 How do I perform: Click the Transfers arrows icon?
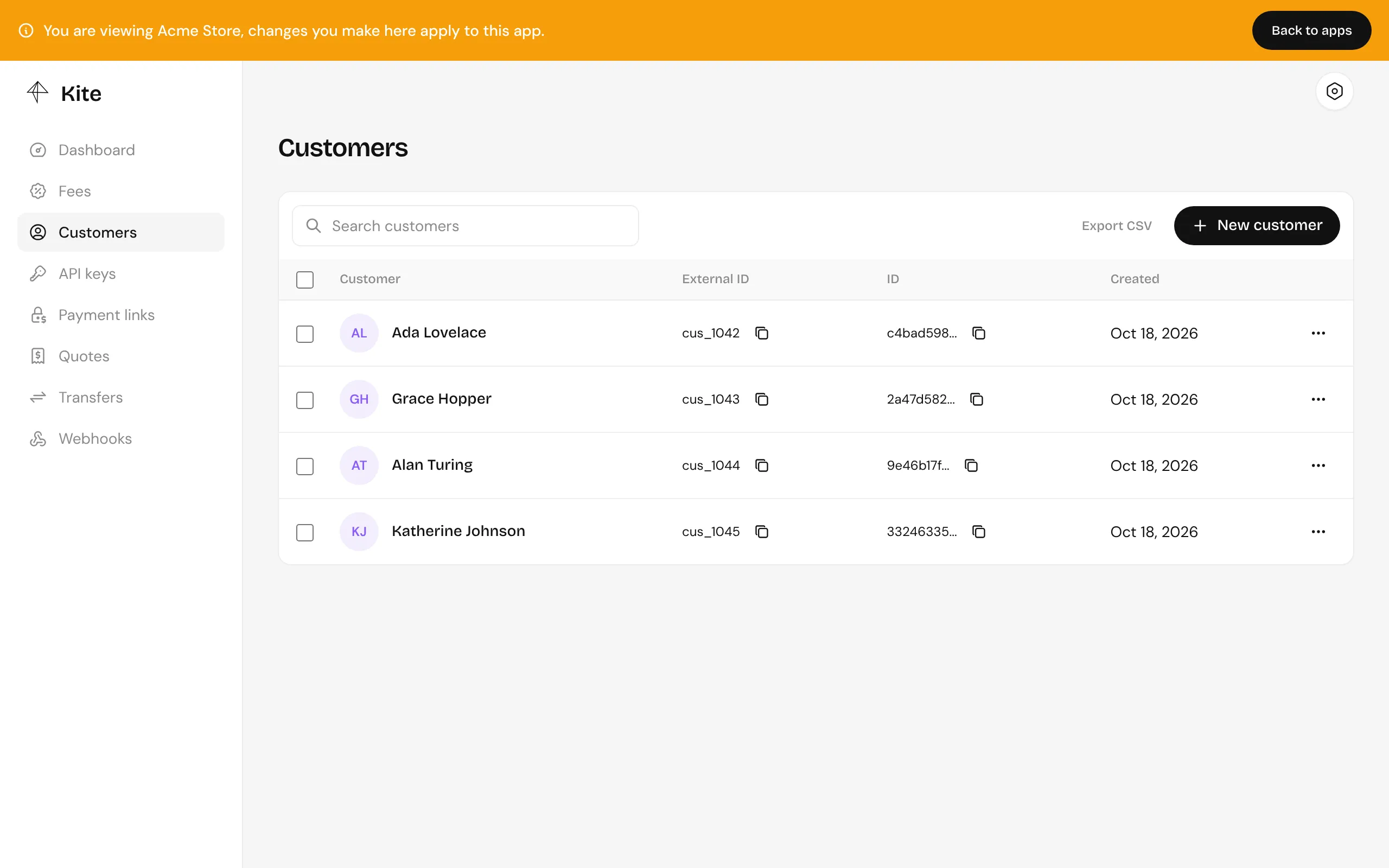pyautogui.click(x=38, y=397)
